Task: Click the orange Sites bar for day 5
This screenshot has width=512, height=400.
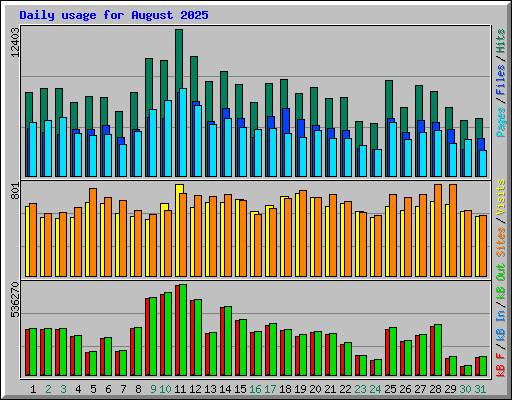Action: tap(93, 232)
